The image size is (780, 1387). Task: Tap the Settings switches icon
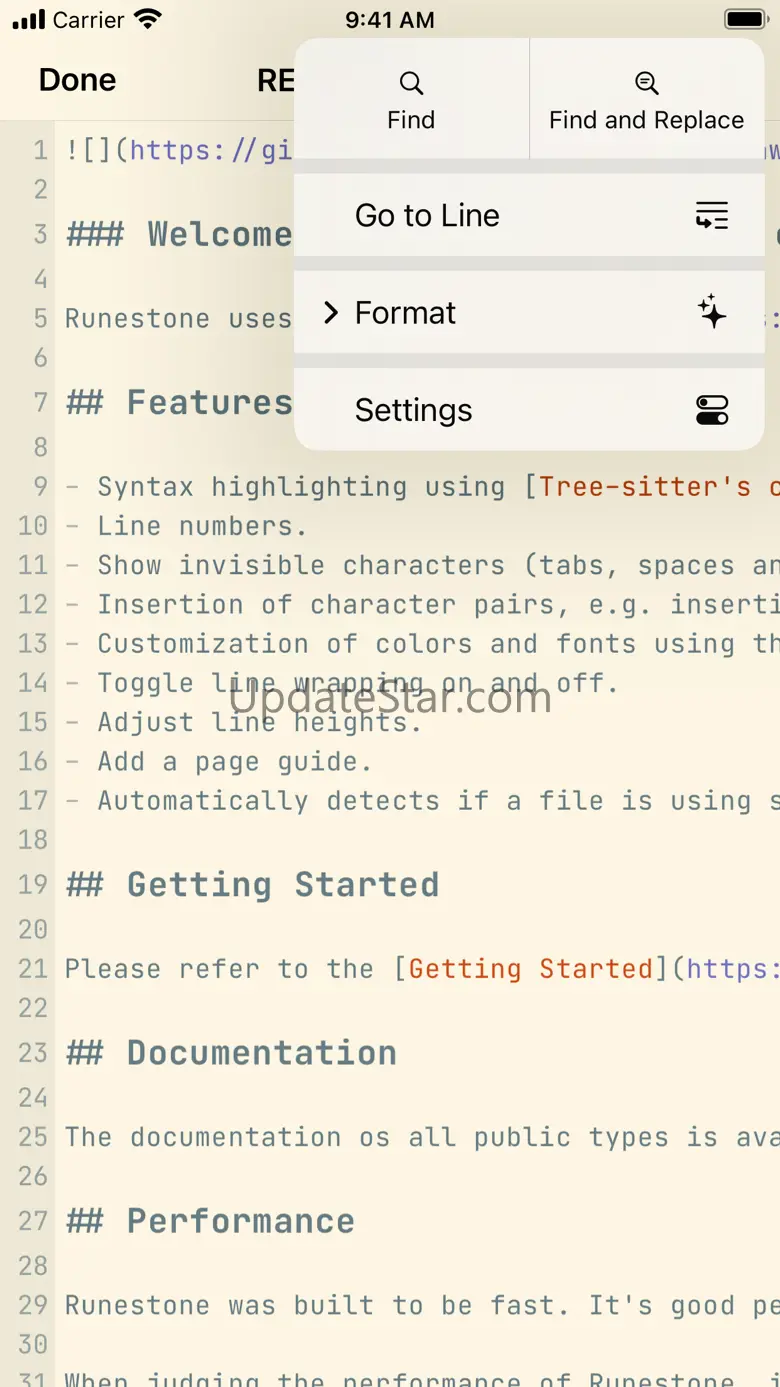[x=712, y=410]
